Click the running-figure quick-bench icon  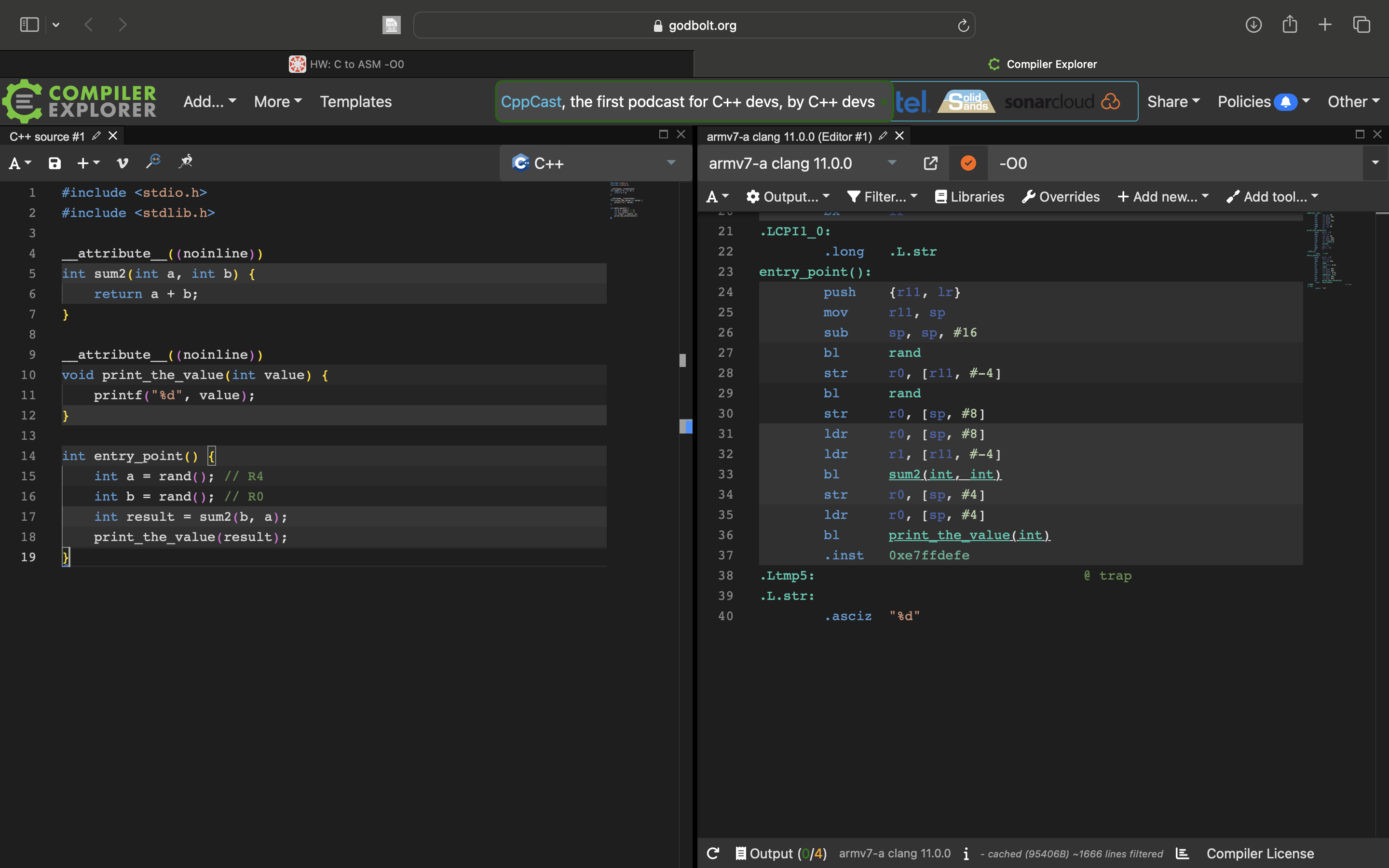click(185, 163)
